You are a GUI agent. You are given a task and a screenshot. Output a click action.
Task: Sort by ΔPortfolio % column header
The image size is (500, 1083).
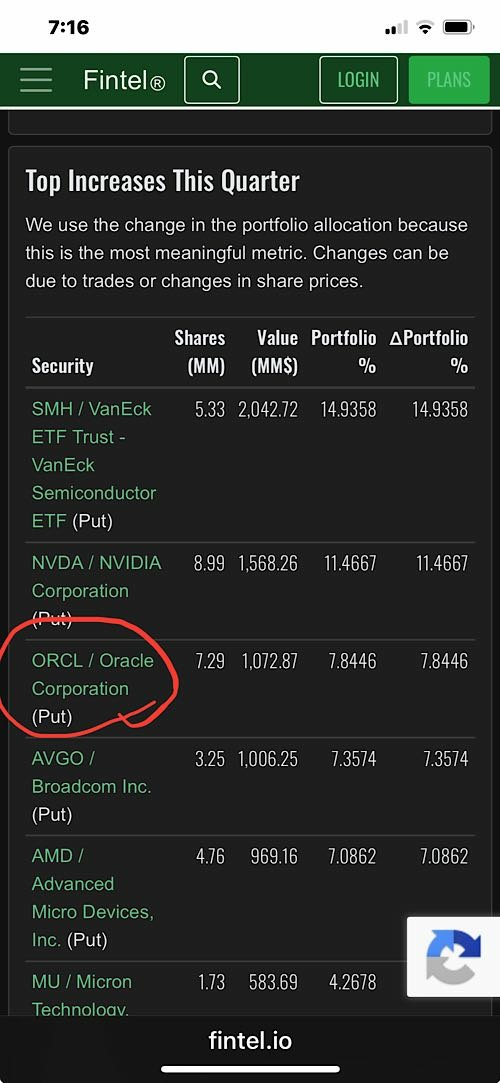tap(429, 352)
